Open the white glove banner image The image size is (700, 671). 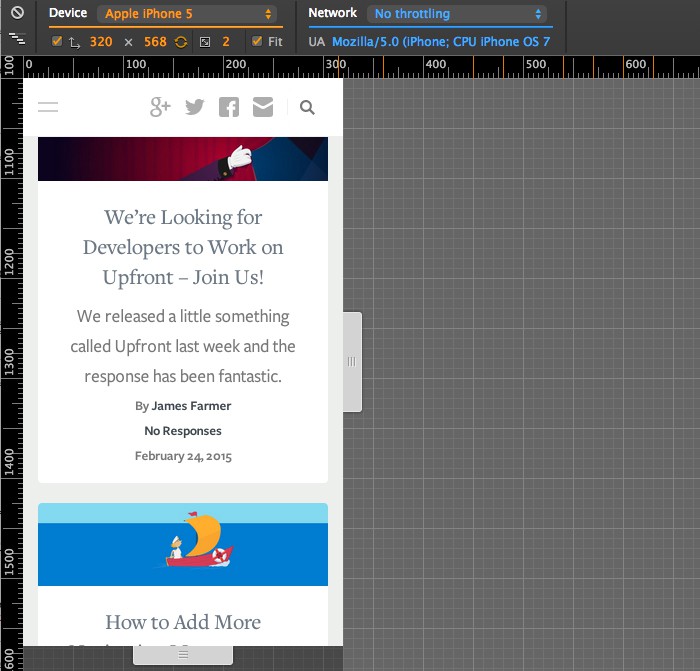183,159
